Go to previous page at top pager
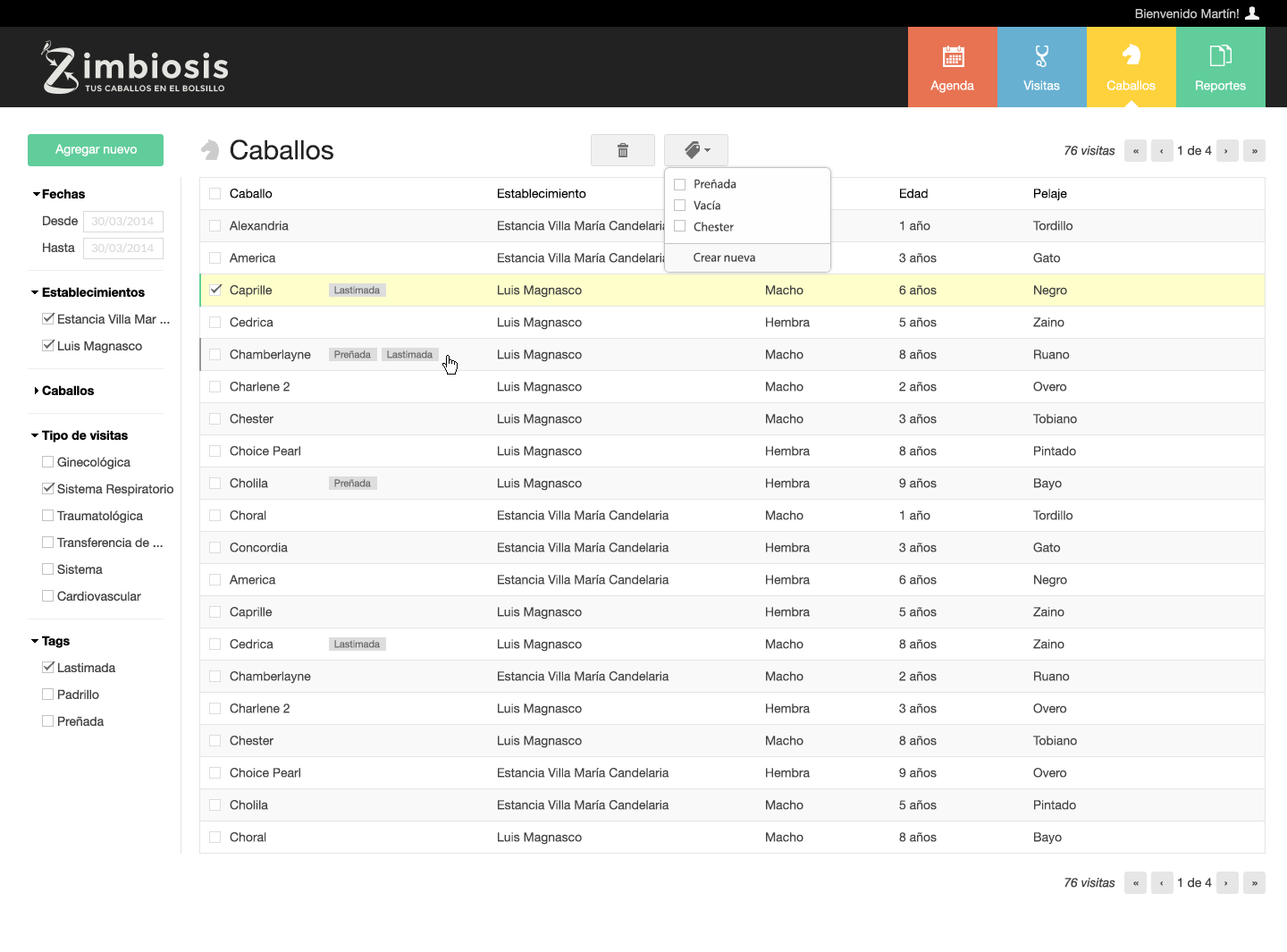This screenshot has height=952, width=1287. pyautogui.click(x=1162, y=151)
